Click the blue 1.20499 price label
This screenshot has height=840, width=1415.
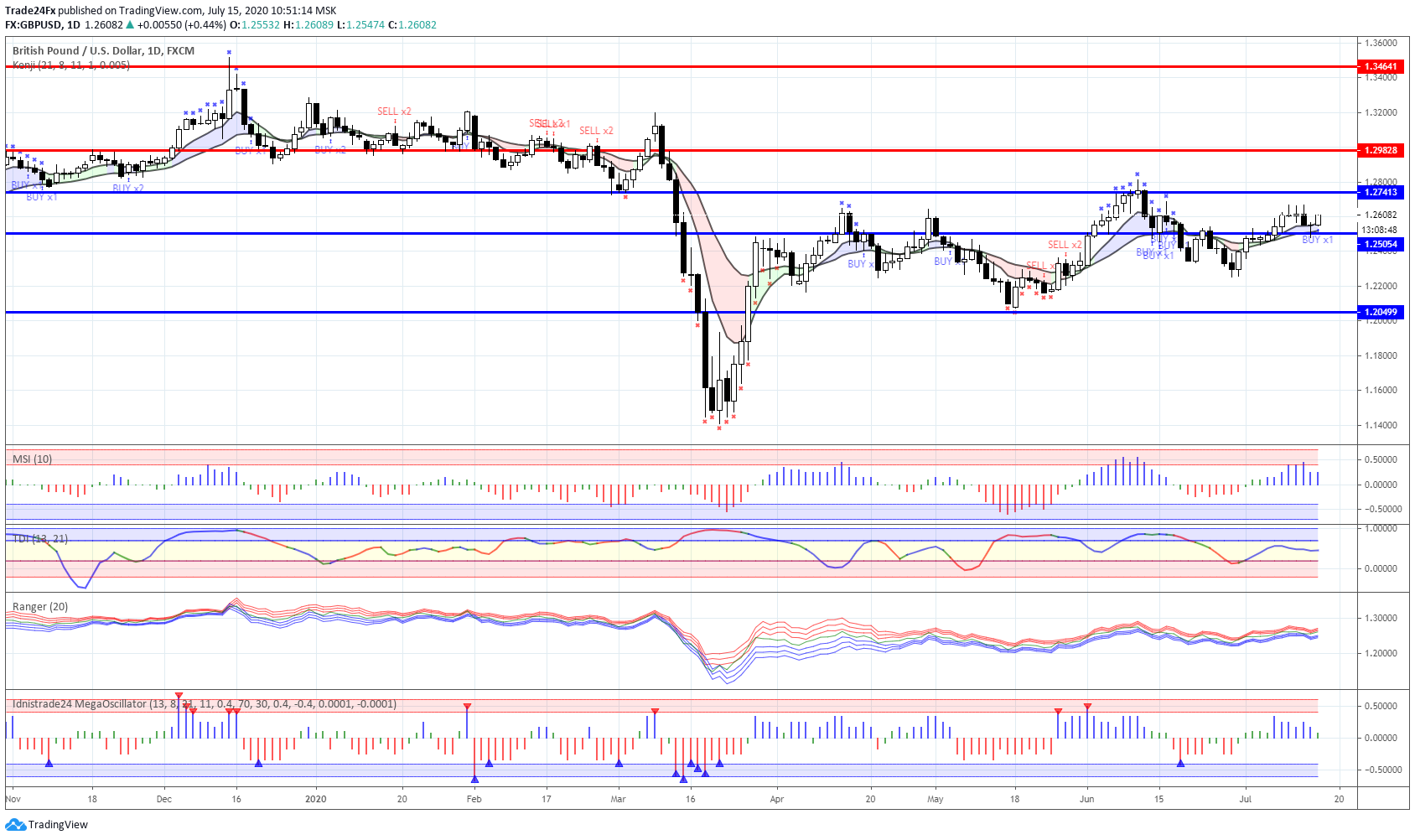click(1381, 312)
